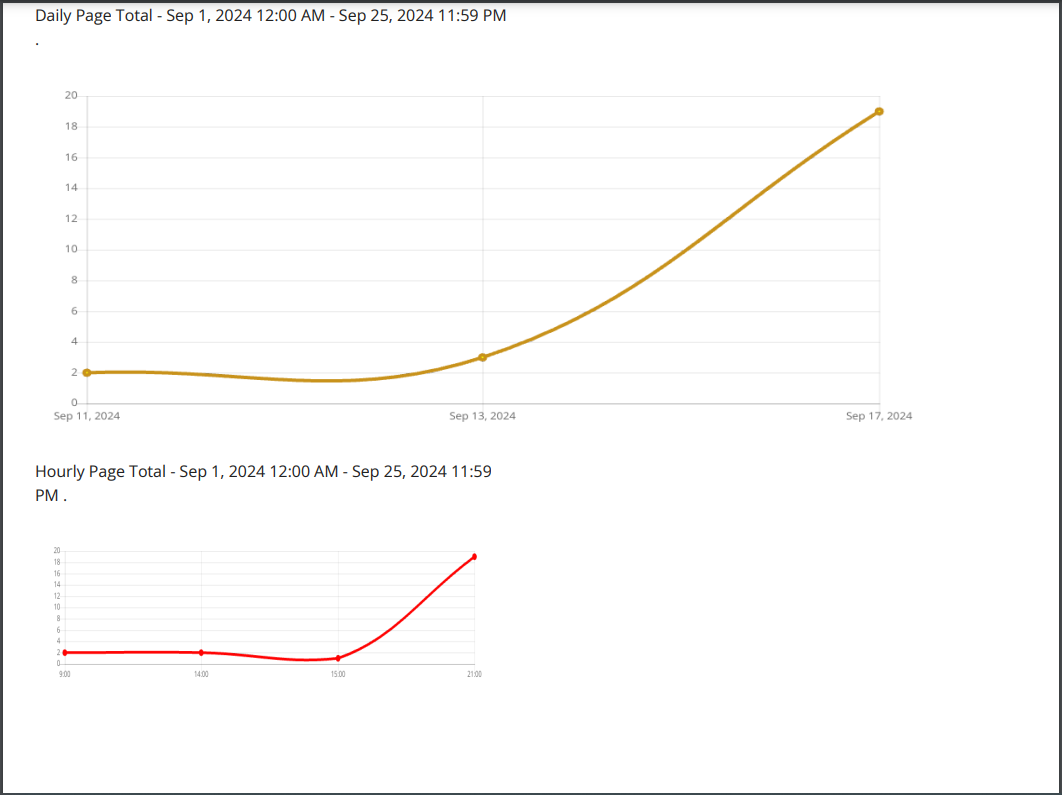The image size is (1062, 795).
Task: Click the 21:00 data point on hourly chart
Action: pyautogui.click(x=474, y=556)
